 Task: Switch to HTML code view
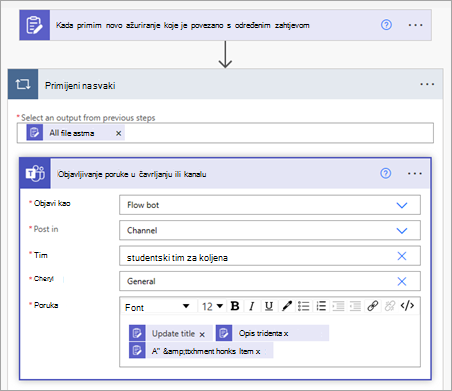pos(407,306)
